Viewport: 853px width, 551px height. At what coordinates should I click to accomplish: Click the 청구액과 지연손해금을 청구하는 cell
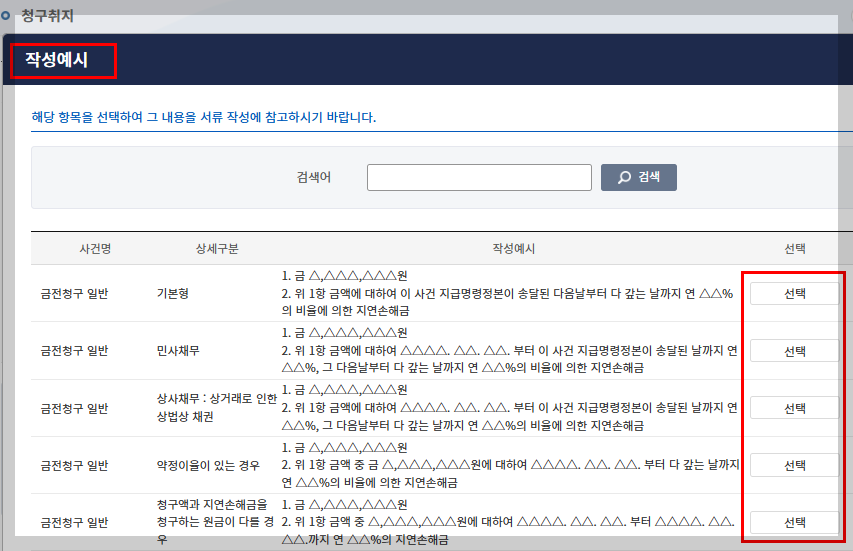click(215, 522)
